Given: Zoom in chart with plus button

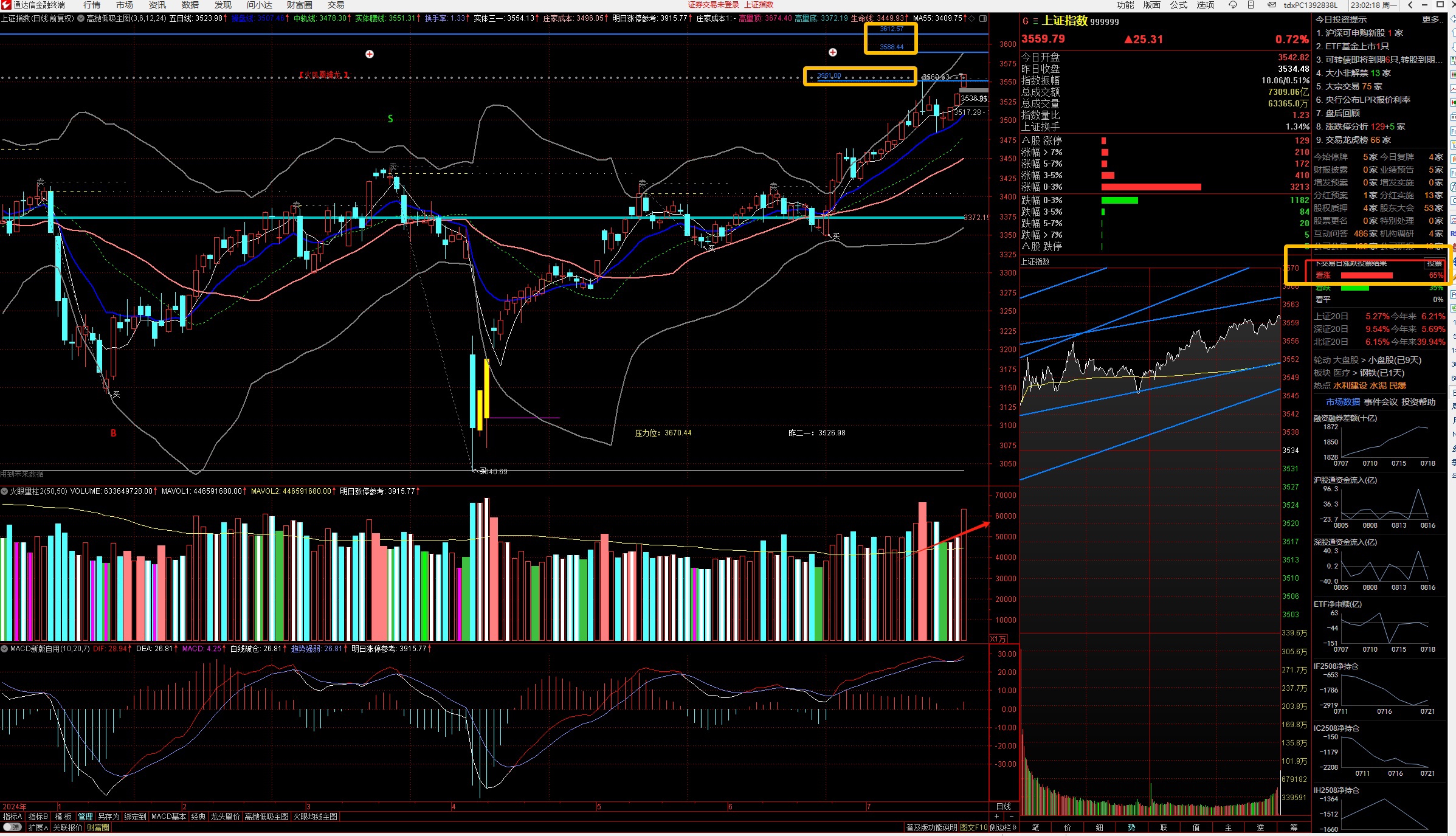Looking at the screenshot, I should (x=996, y=817).
